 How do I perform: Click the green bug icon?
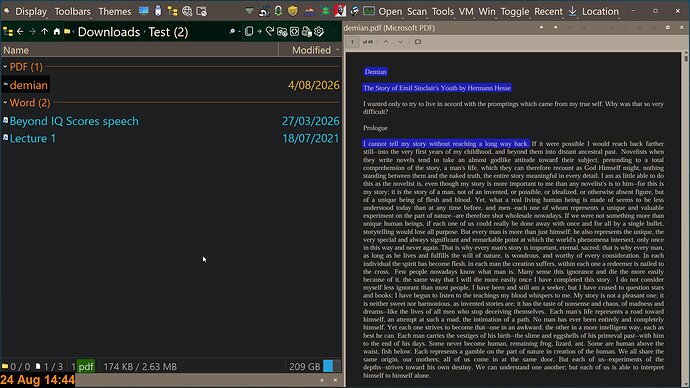coord(325,11)
